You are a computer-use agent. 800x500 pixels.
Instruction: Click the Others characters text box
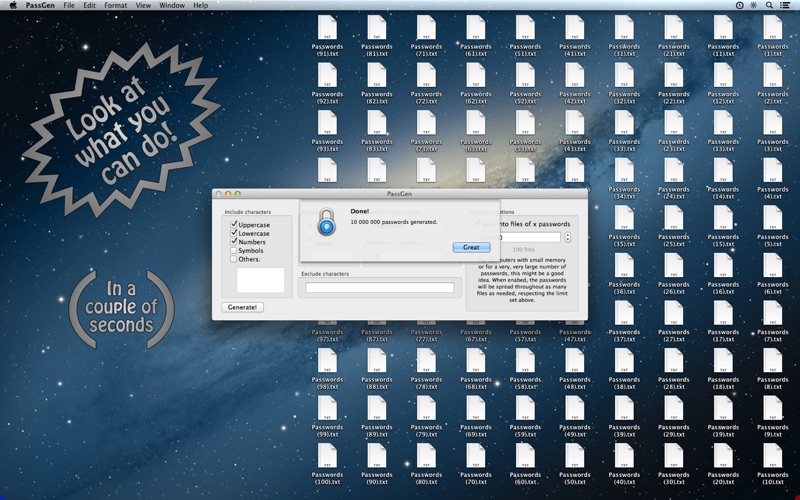point(260,280)
